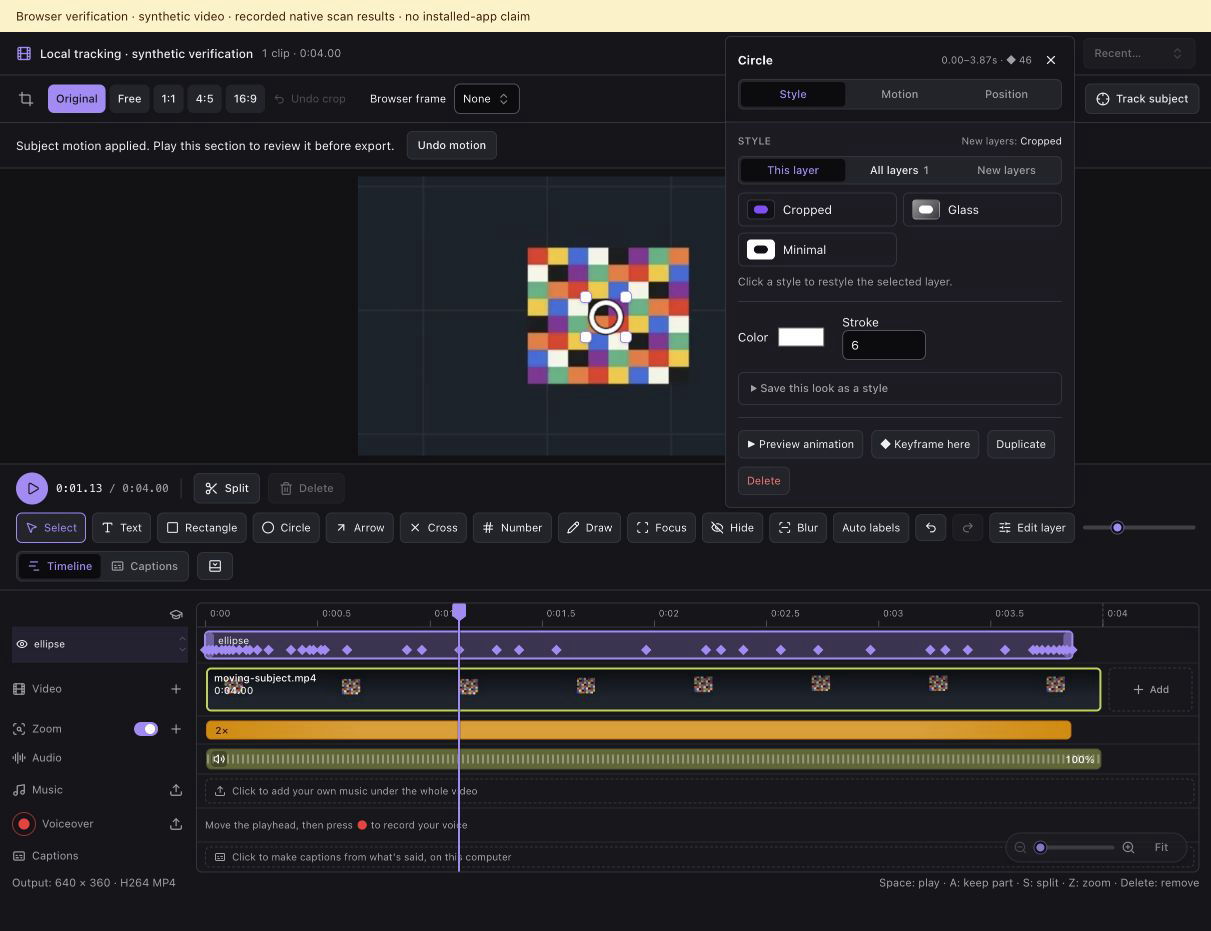Image resolution: width=1211 pixels, height=931 pixels.
Task: Open the Recent projects dropdown
Action: pyautogui.click(x=1138, y=54)
